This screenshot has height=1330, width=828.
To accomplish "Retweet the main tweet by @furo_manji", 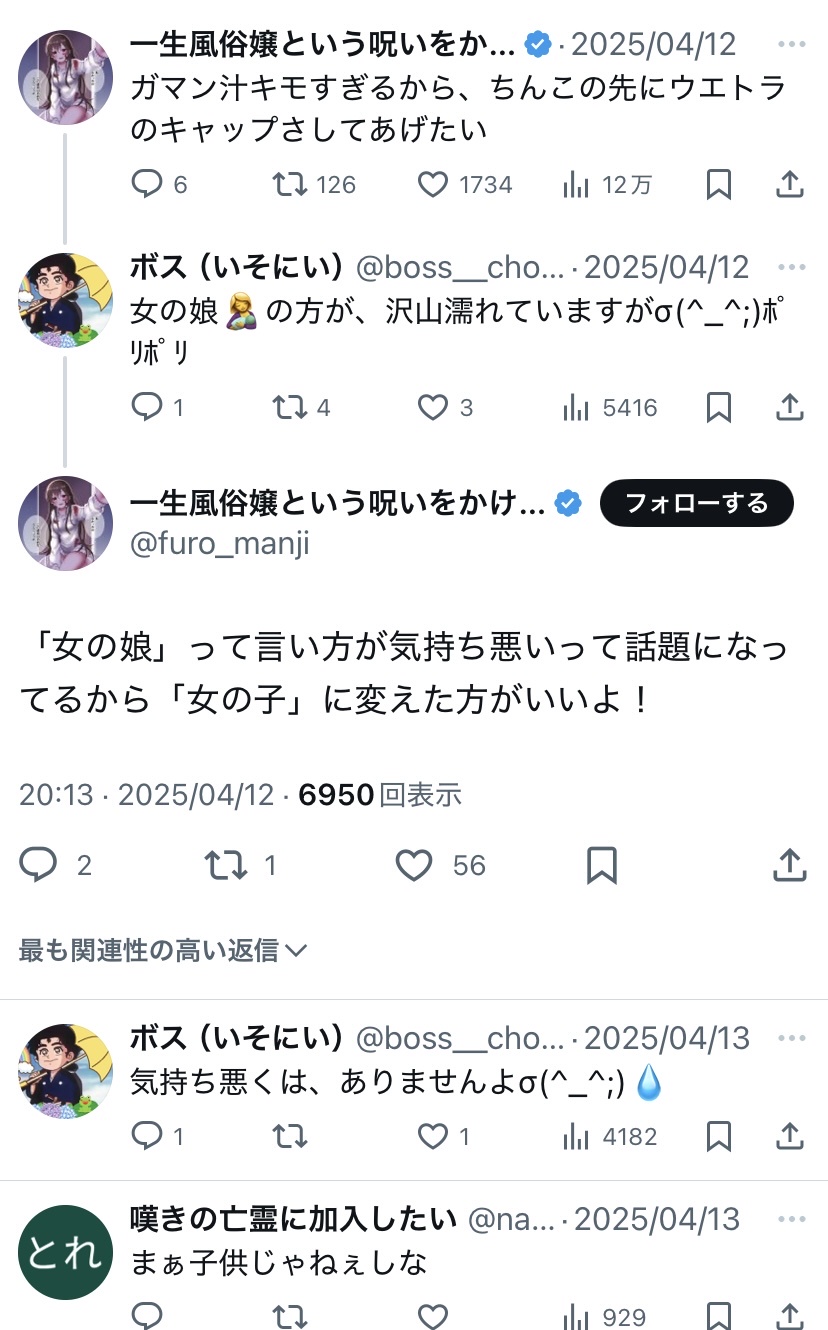I will tap(226, 865).
